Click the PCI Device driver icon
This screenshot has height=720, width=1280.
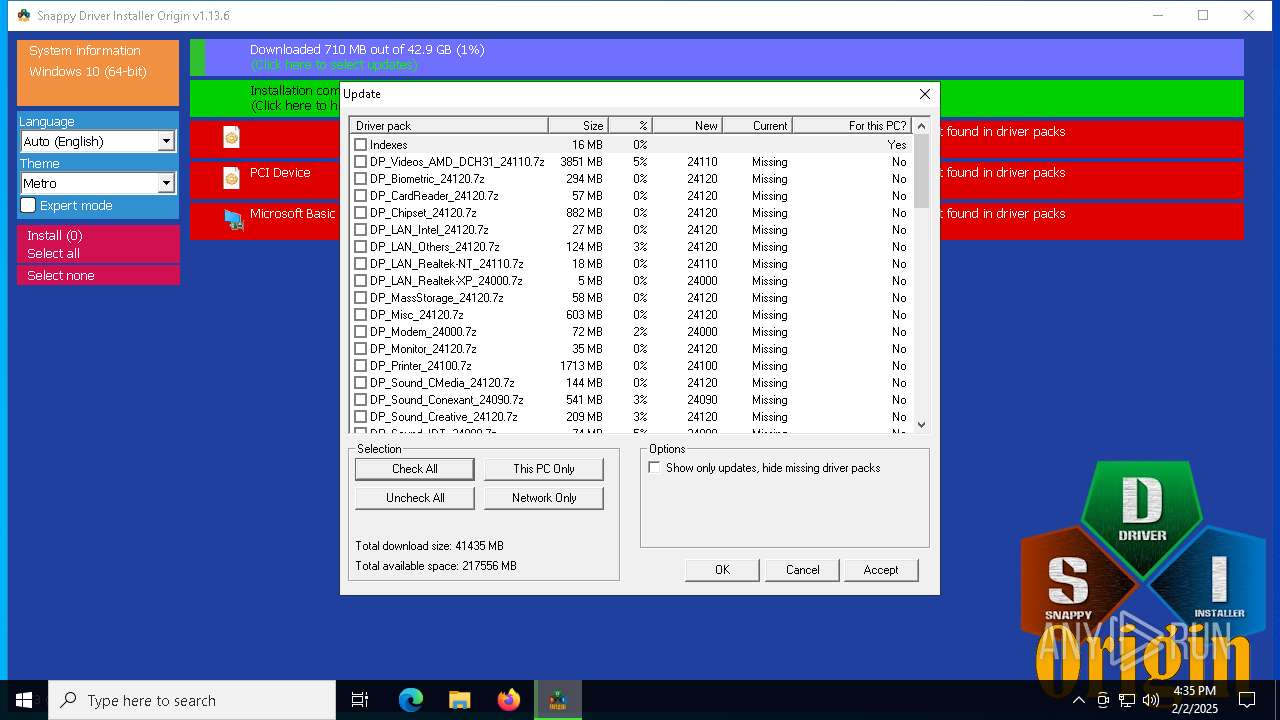coord(231,179)
